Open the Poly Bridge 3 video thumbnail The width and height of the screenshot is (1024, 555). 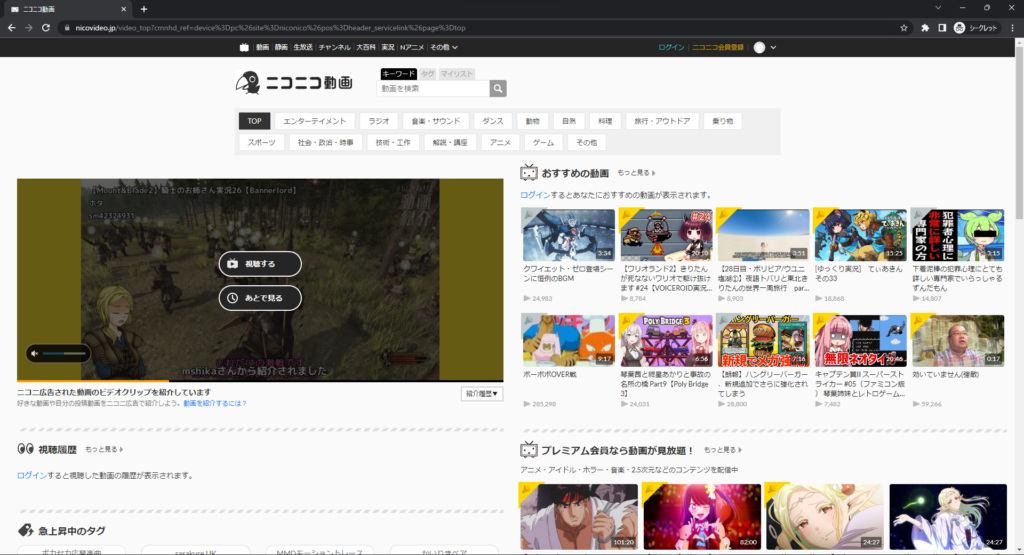665,341
